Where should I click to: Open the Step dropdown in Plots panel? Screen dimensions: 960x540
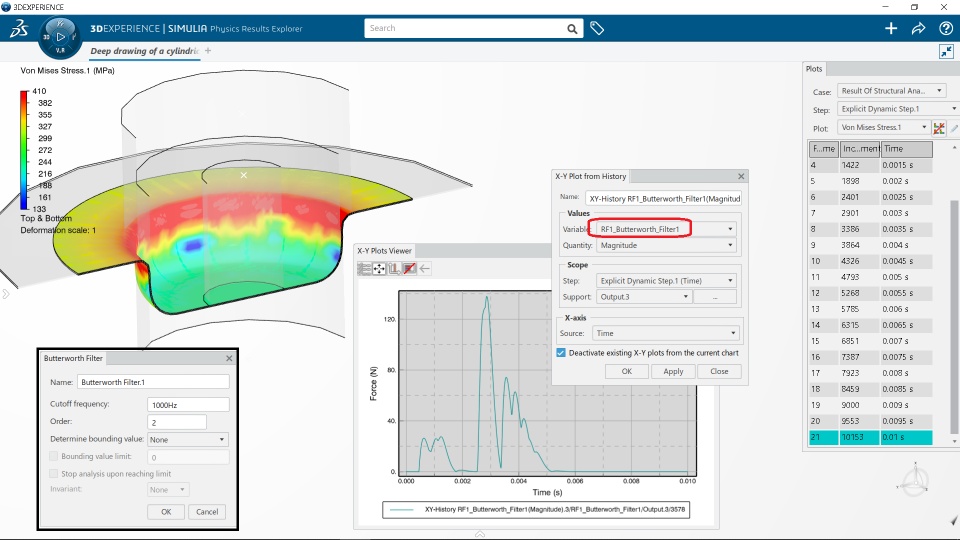[898, 109]
